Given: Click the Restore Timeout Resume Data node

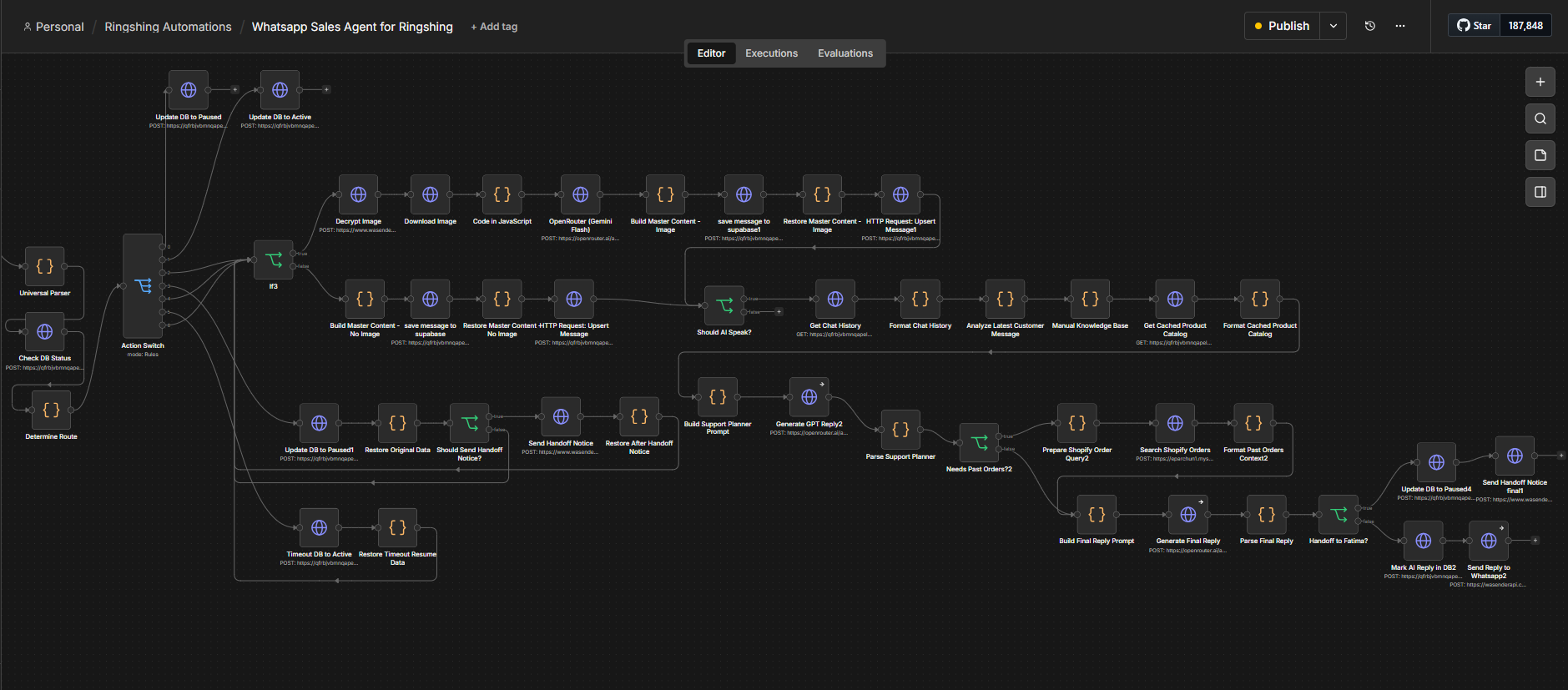Looking at the screenshot, I should 397,527.
